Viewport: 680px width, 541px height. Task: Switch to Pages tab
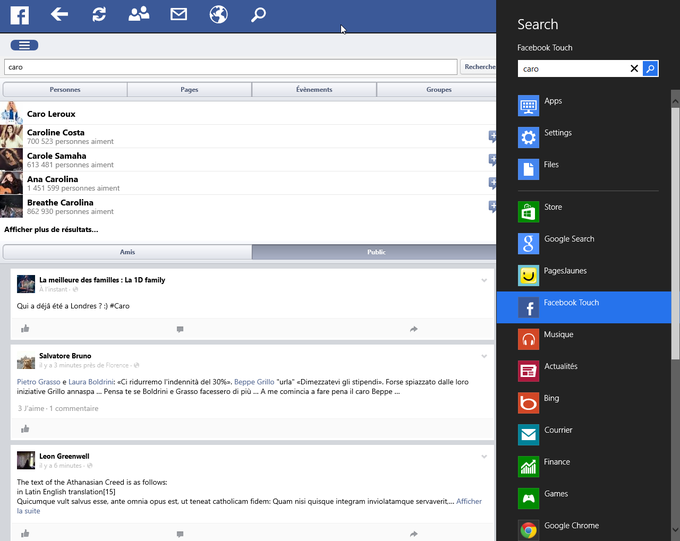coord(190,89)
